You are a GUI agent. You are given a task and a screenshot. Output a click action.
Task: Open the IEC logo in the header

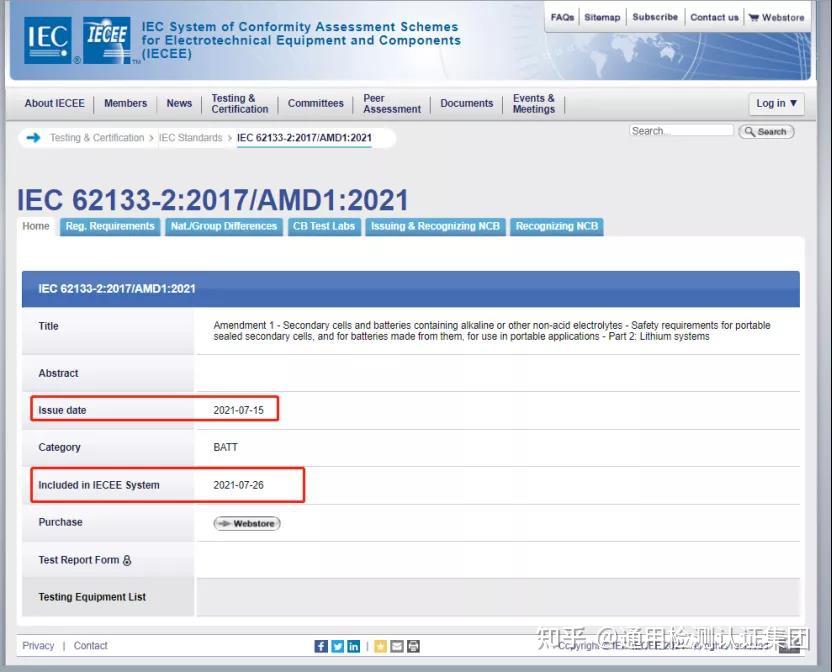coord(47,41)
